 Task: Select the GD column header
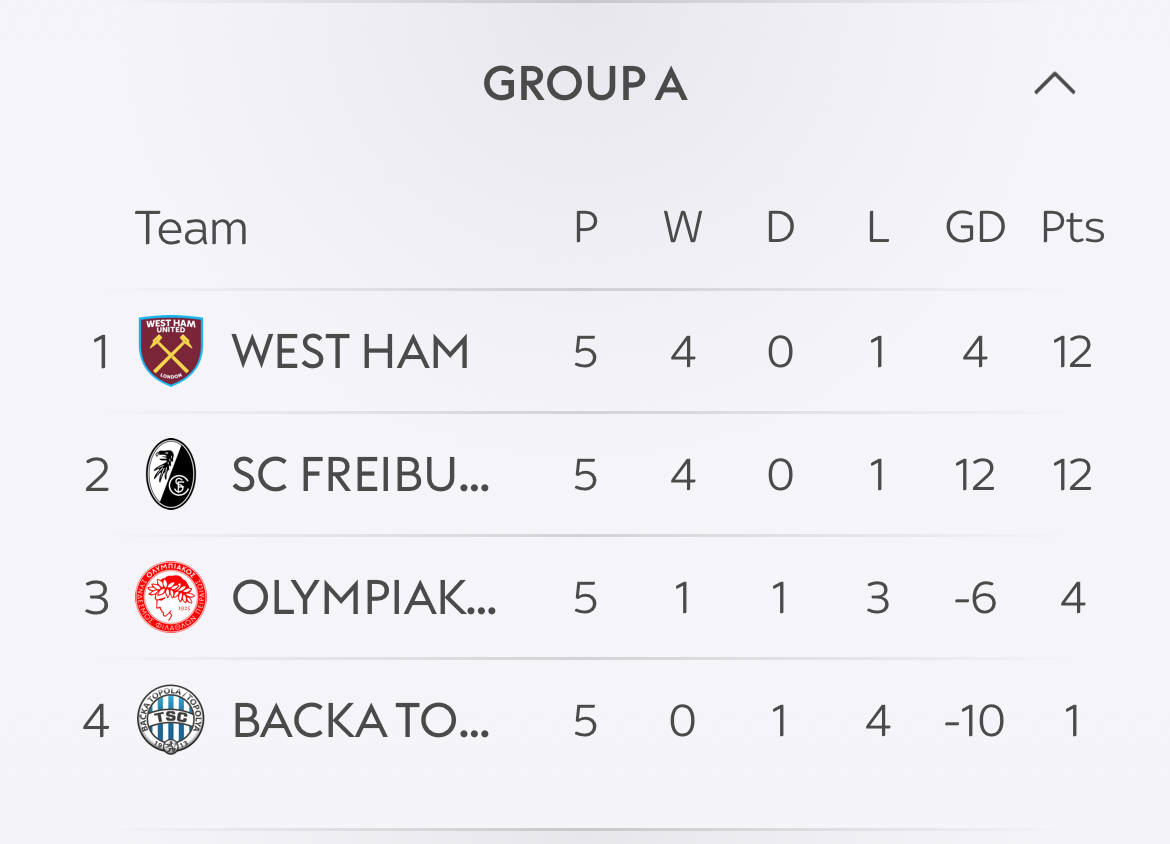click(975, 227)
